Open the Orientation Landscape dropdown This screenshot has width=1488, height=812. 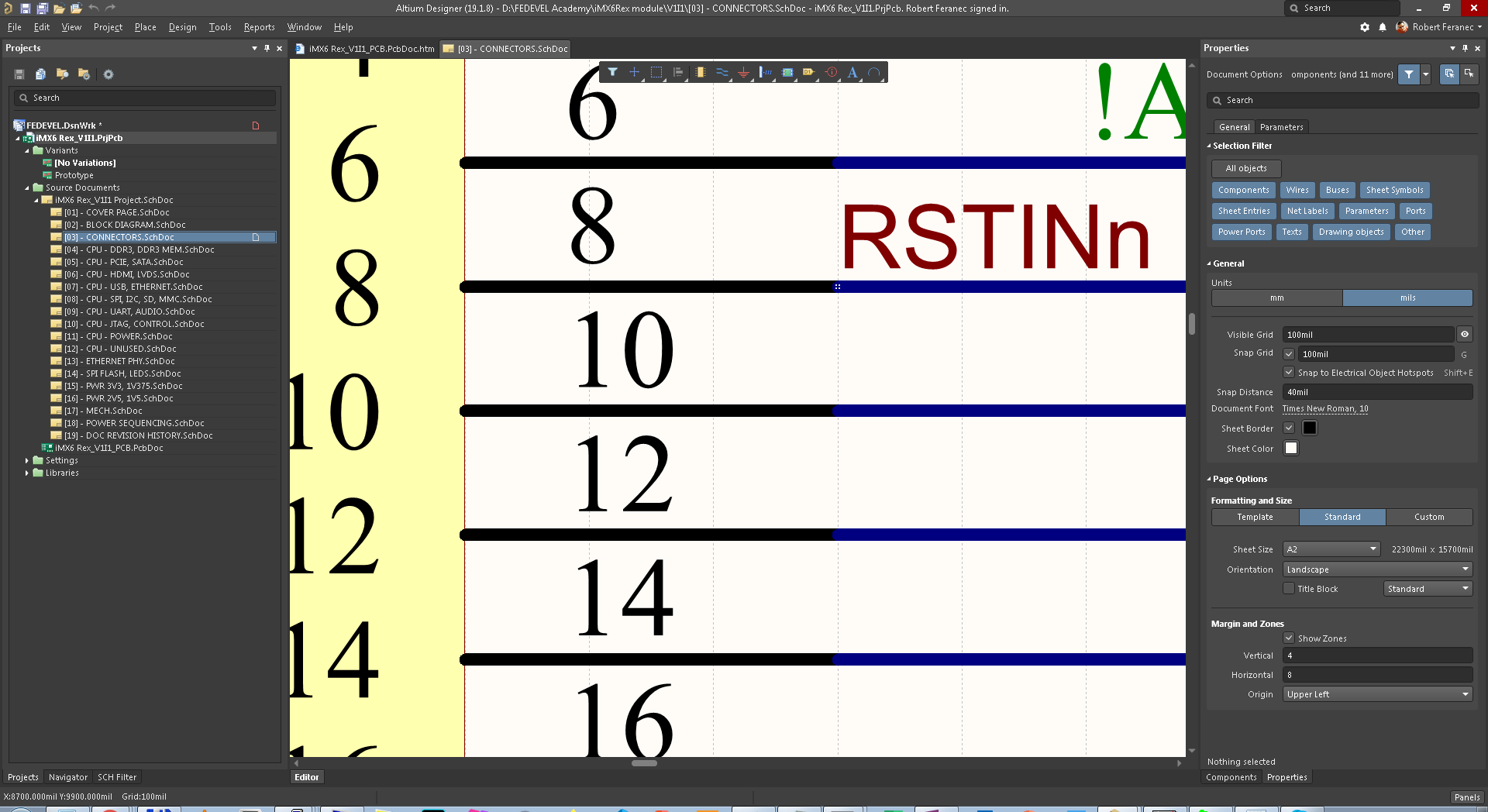coord(1377,569)
